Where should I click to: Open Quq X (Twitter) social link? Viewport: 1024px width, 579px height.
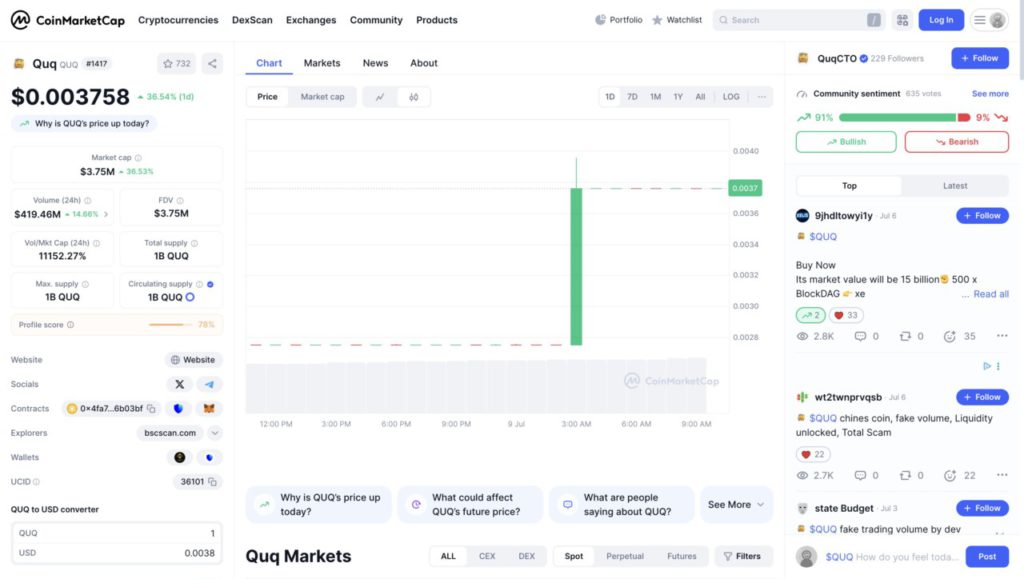(x=180, y=384)
